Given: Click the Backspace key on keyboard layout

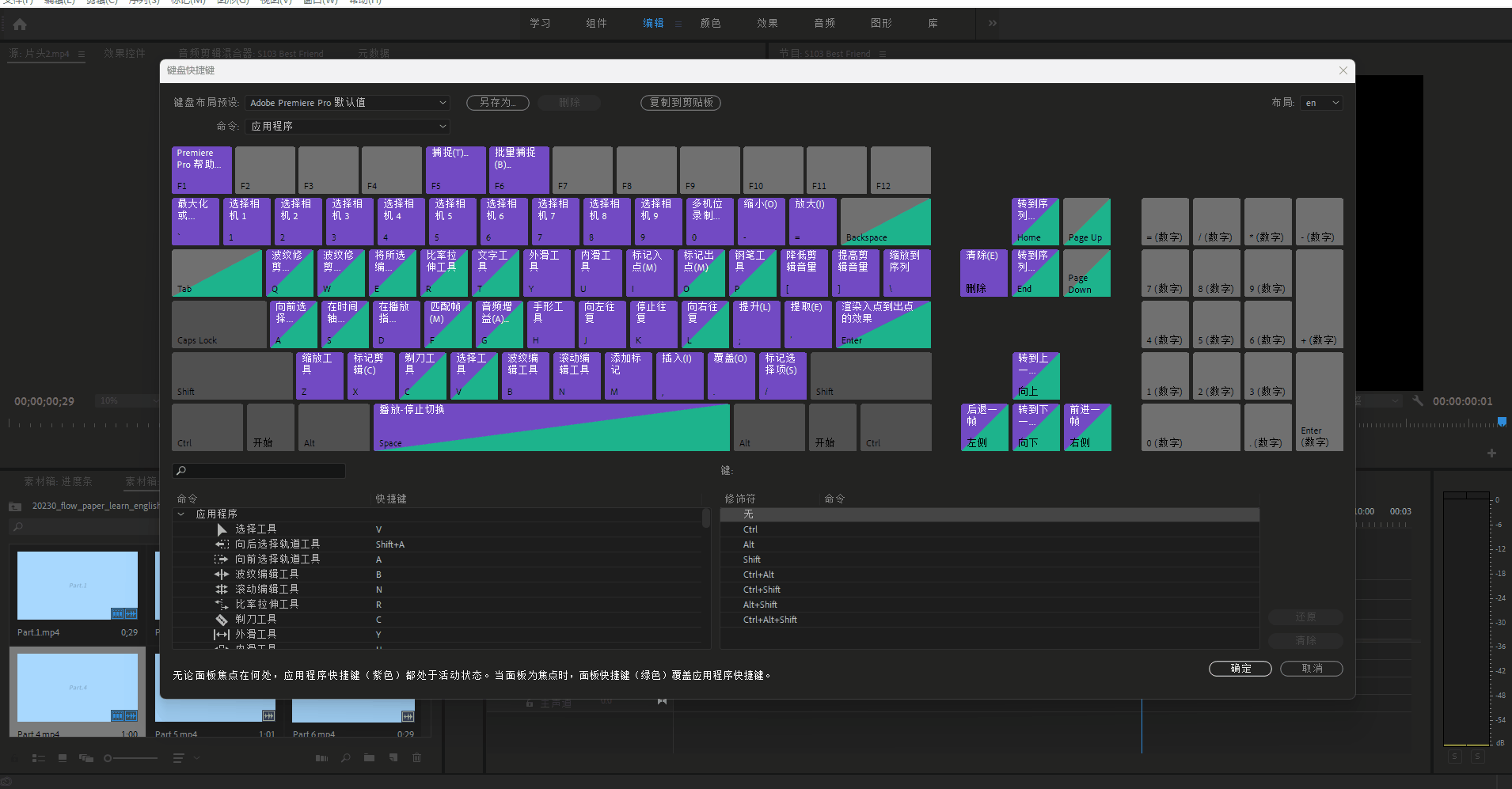Looking at the screenshot, I should click(x=886, y=222).
